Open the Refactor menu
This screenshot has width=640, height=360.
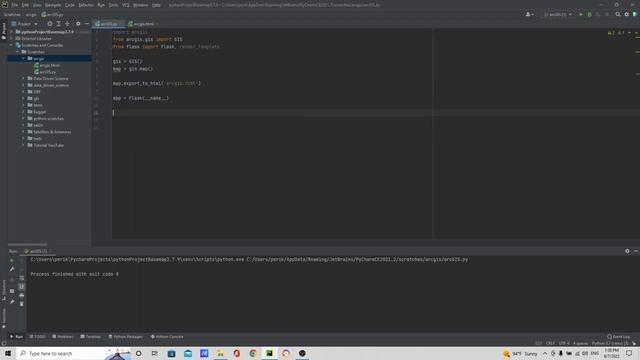[86, 5]
